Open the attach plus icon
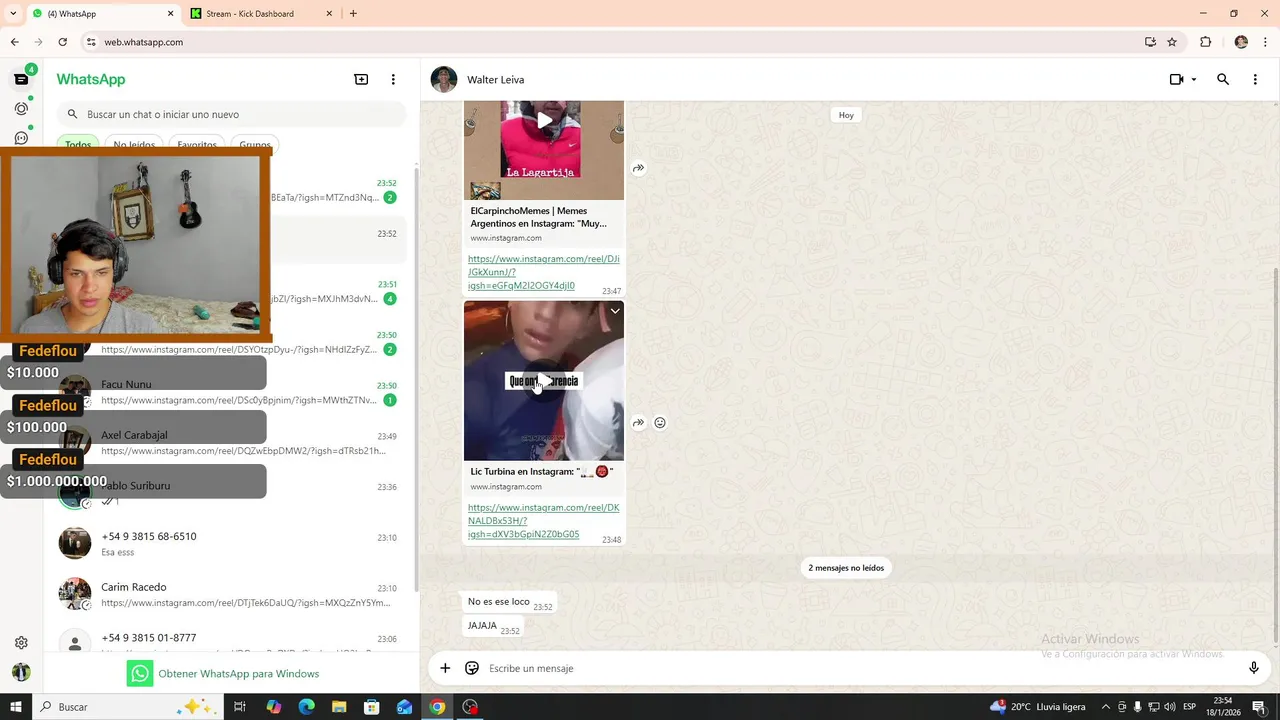This screenshot has width=1280, height=720. point(445,668)
